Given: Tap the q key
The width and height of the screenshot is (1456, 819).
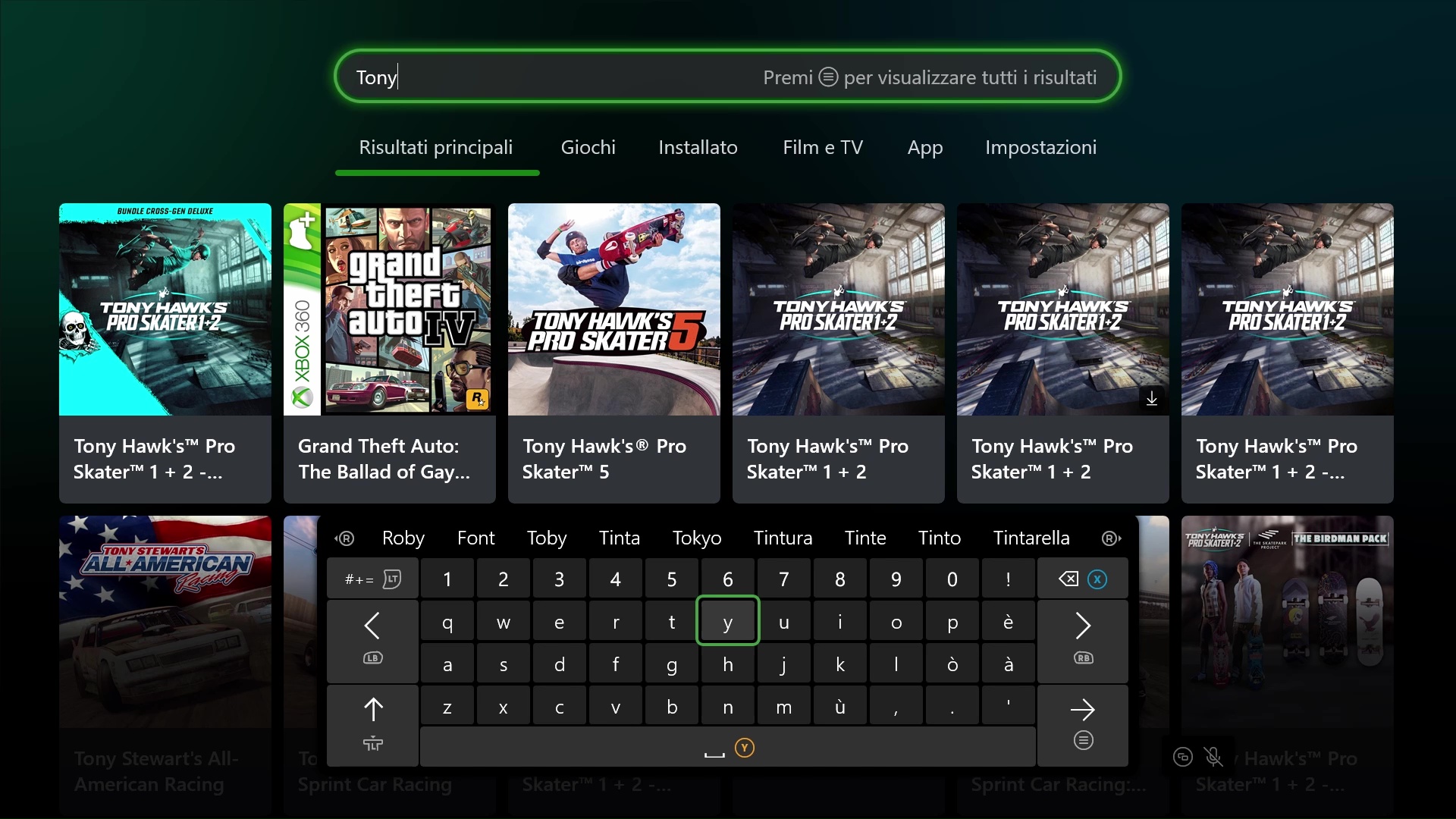Looking at the screenshot, I should click(447, 622).
